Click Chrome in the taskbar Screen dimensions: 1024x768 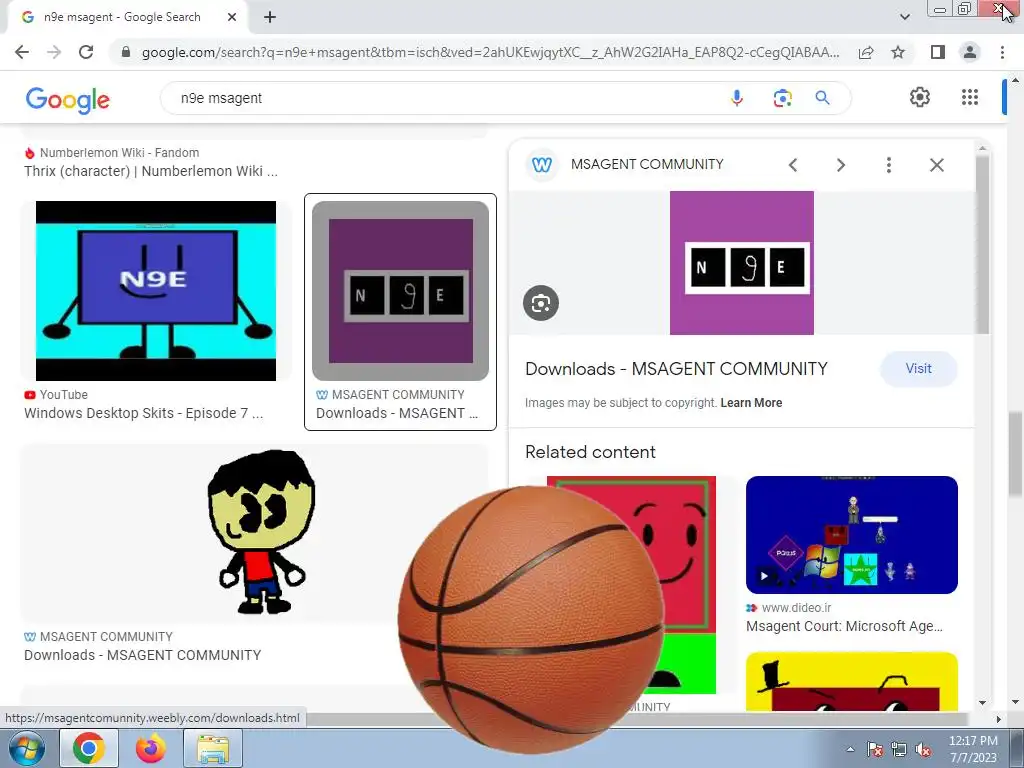[89, 748]
